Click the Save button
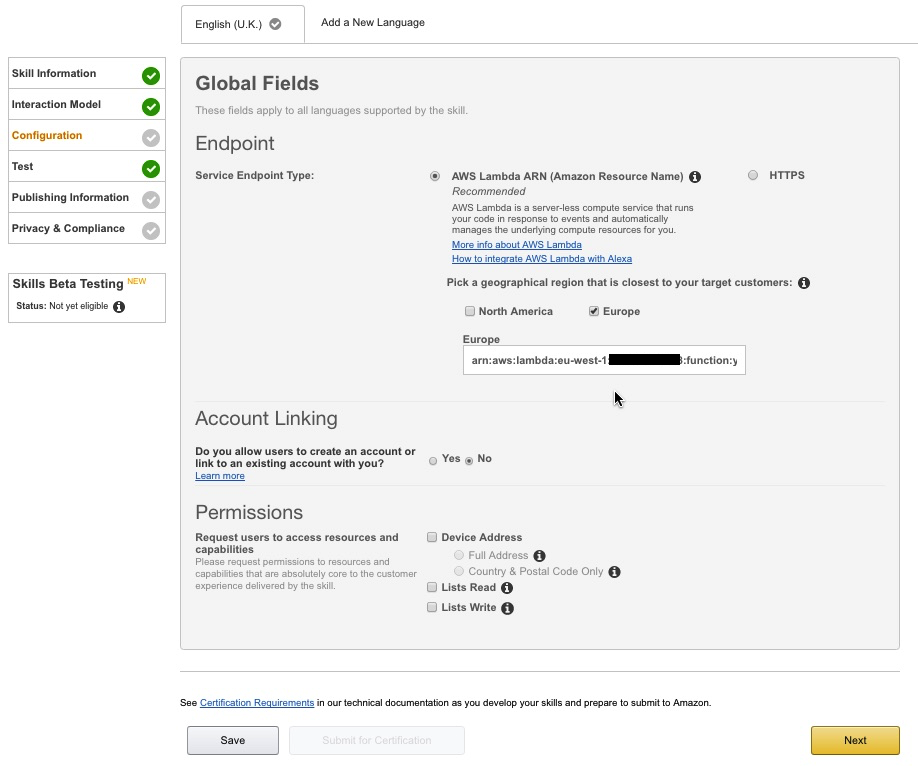 coord(232,740)
